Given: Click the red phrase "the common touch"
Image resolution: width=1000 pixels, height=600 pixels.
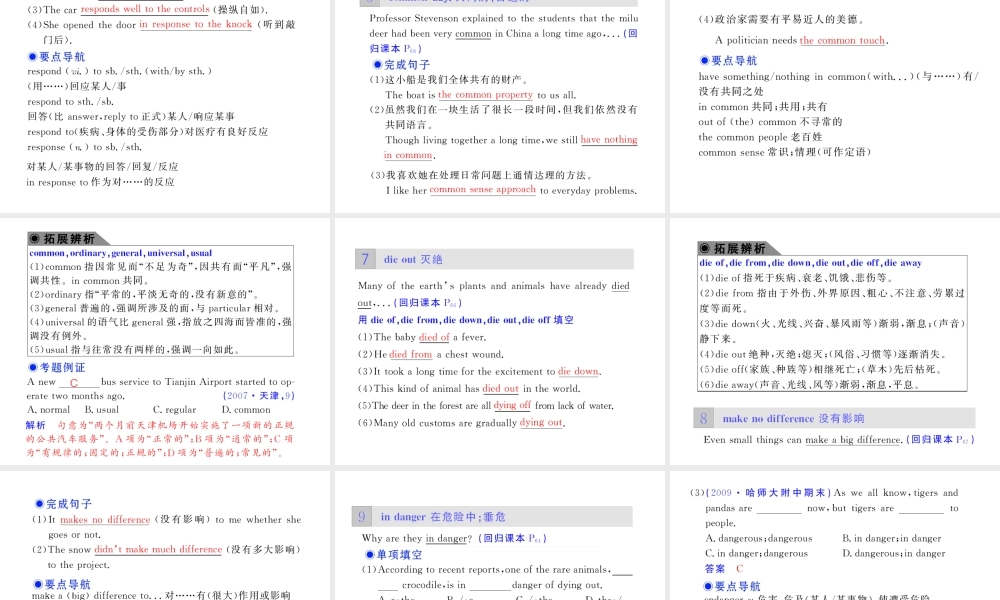Looking at the screenshot, I should pos(842,40).
